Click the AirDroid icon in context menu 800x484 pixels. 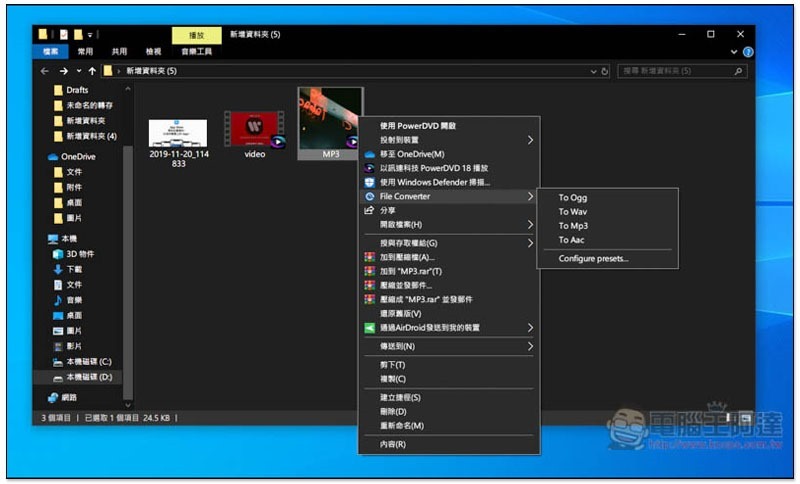click(x=369, y=327)
